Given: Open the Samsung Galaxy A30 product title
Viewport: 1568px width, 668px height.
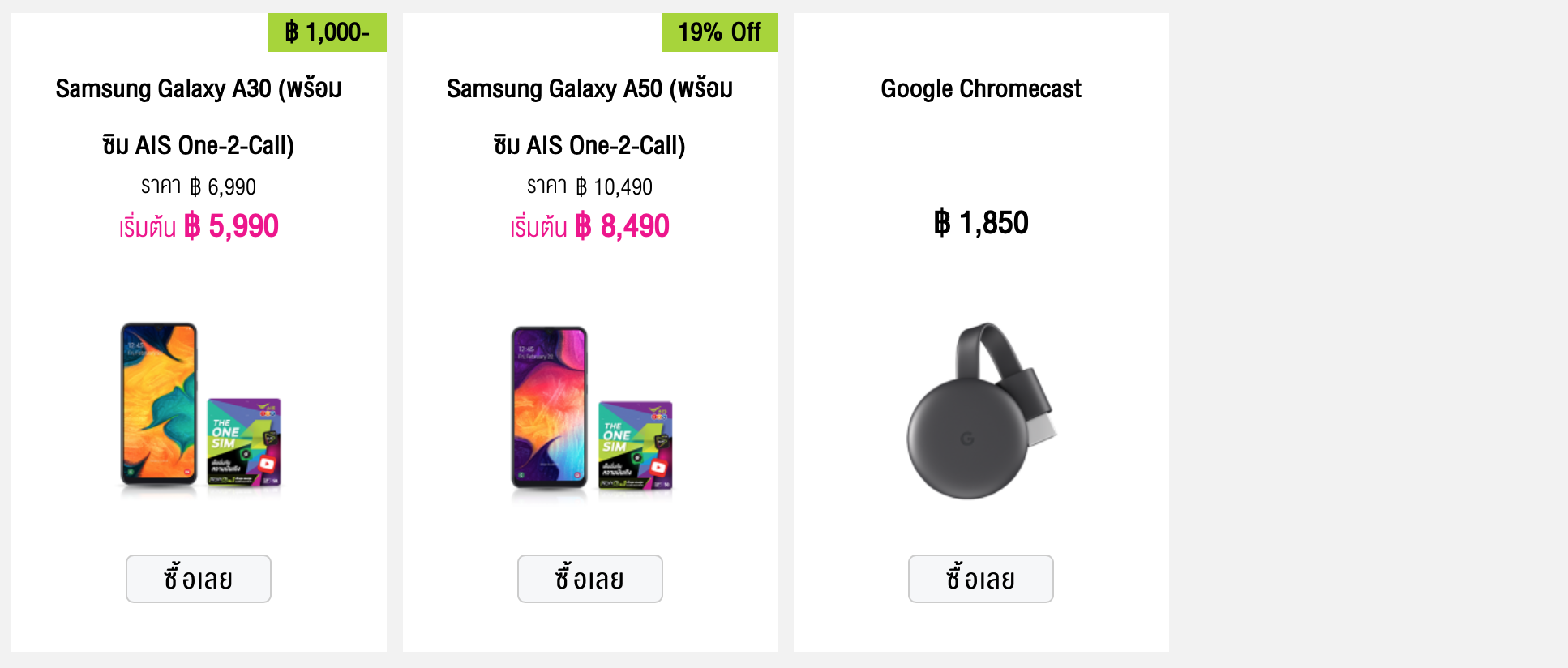Looking at the screenshot, I should click(x=199, y=89).
